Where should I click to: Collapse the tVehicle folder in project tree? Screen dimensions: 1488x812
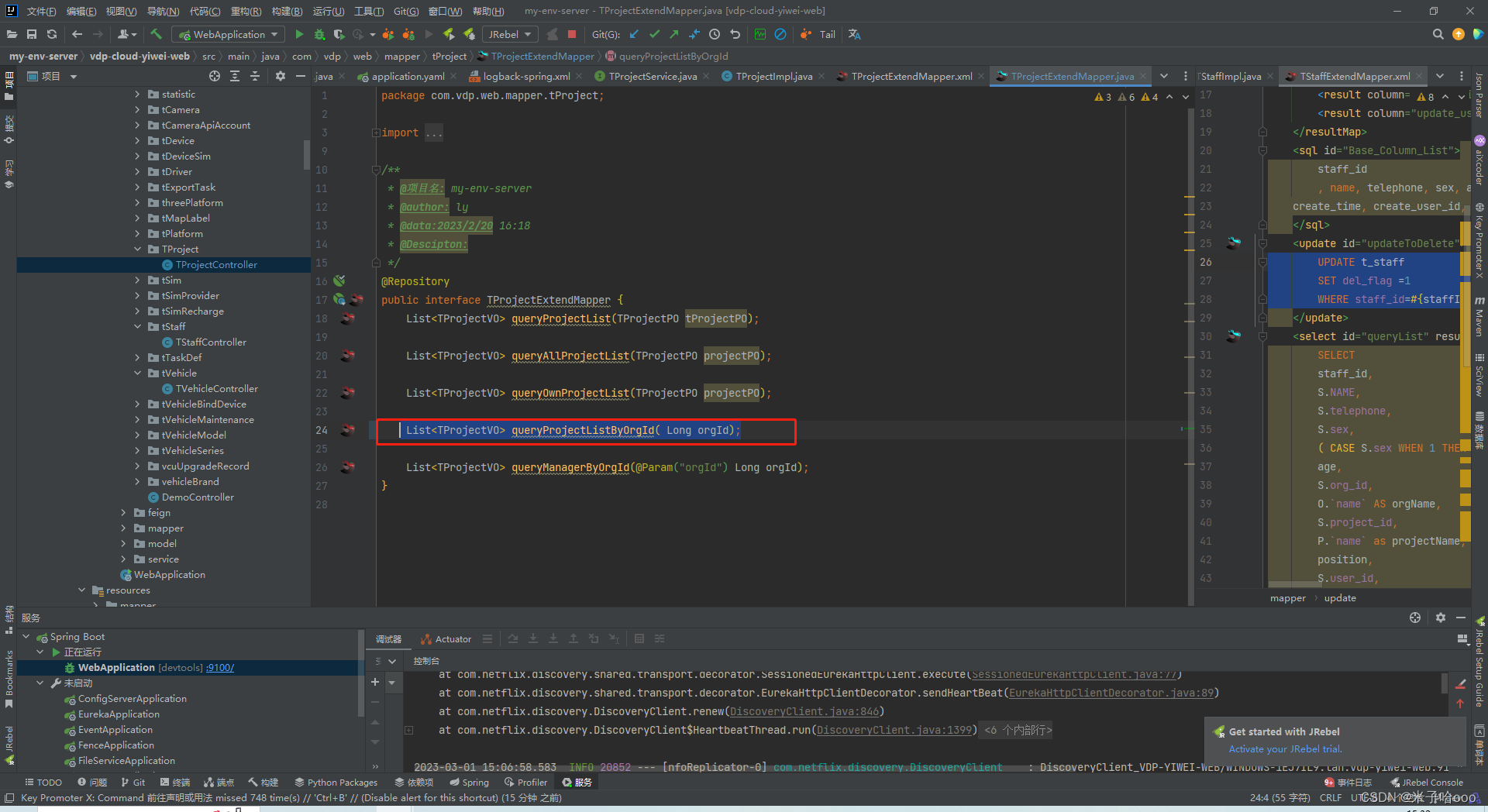tap(138, 373)
